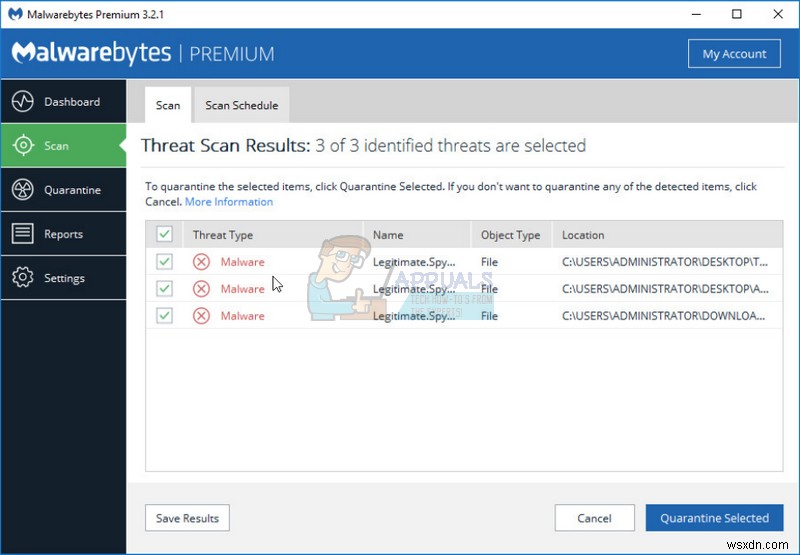Select Malware label in DESKTOP\A... row
Screen dimensions: 800x555
point(242,289)
